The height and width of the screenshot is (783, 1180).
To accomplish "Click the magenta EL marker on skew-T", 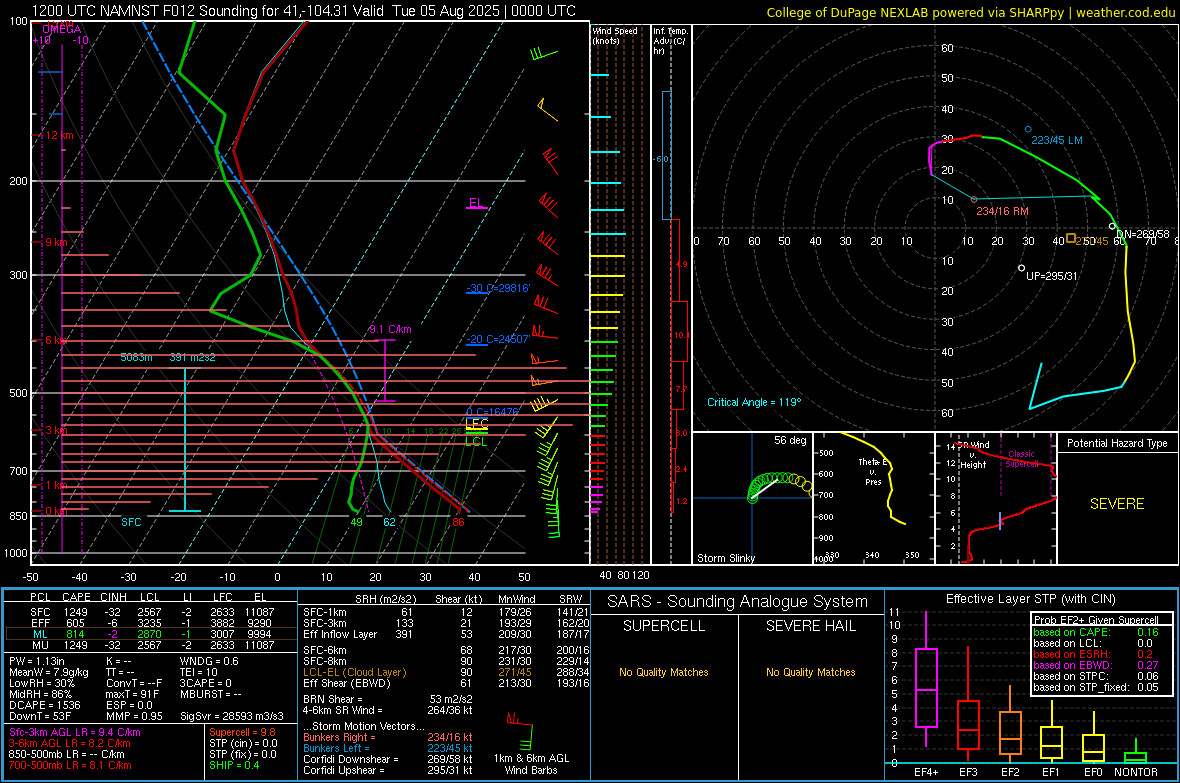I will (x=476, y=203).
